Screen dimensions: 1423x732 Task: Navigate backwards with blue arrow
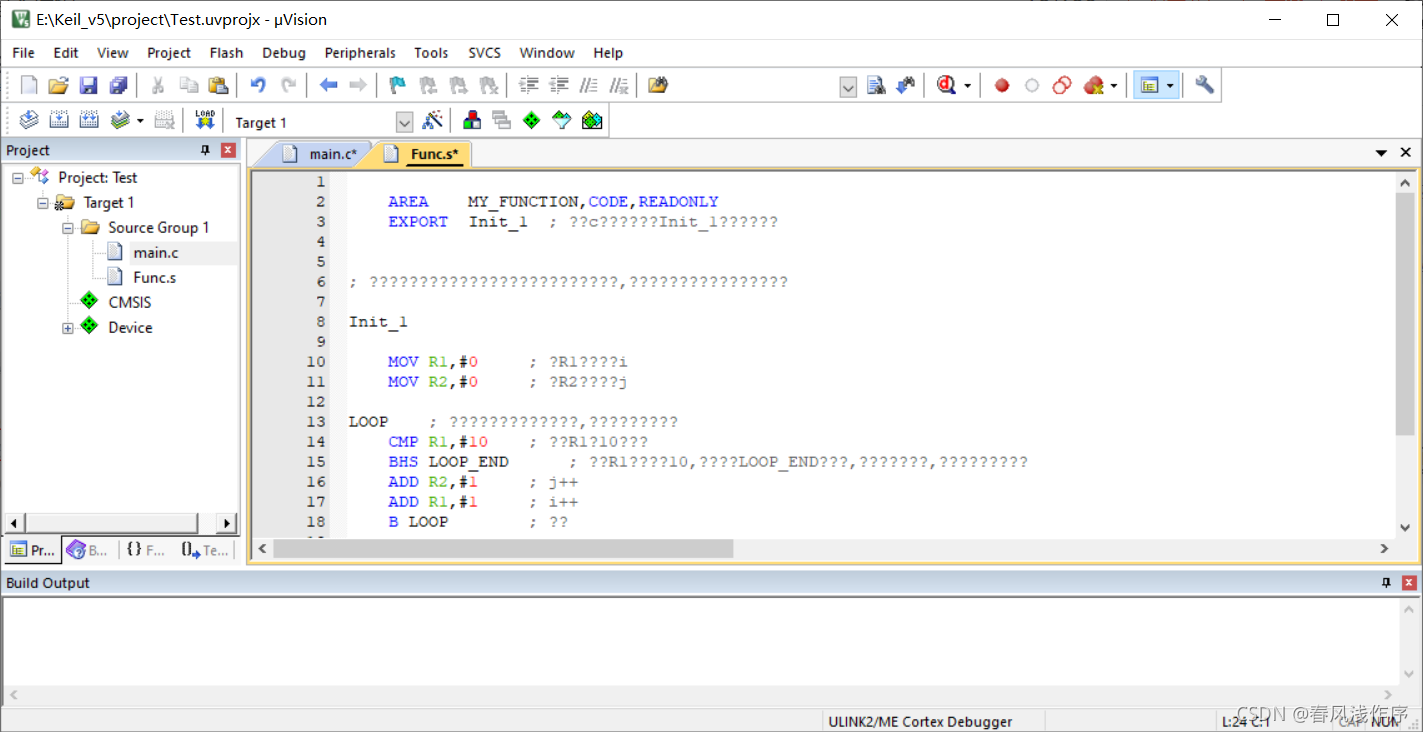328,86
